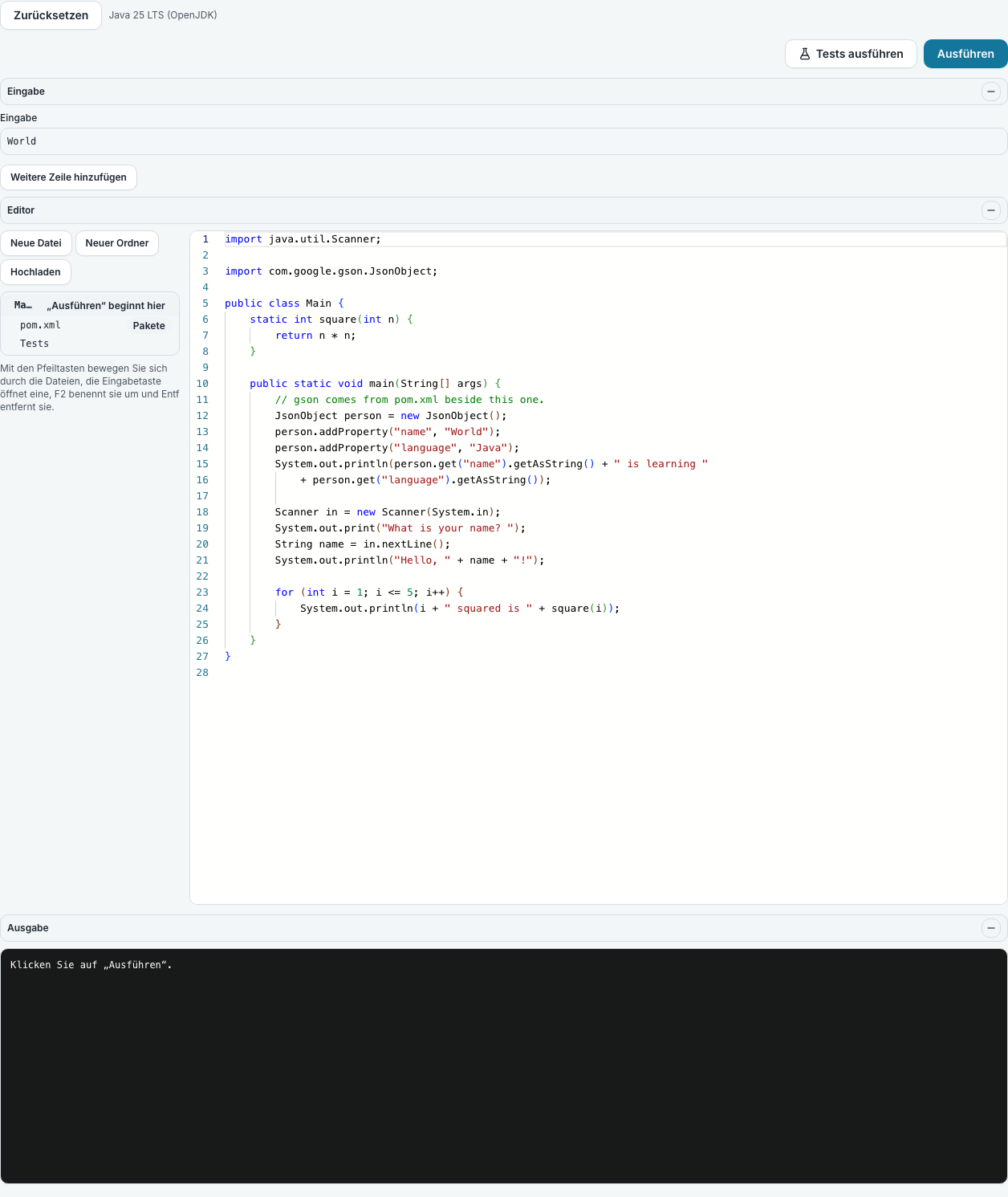Click the JsonObject person = new JsonObject() line
The height and width of the screenshot is (1197, 1008).
coord(391,416)
